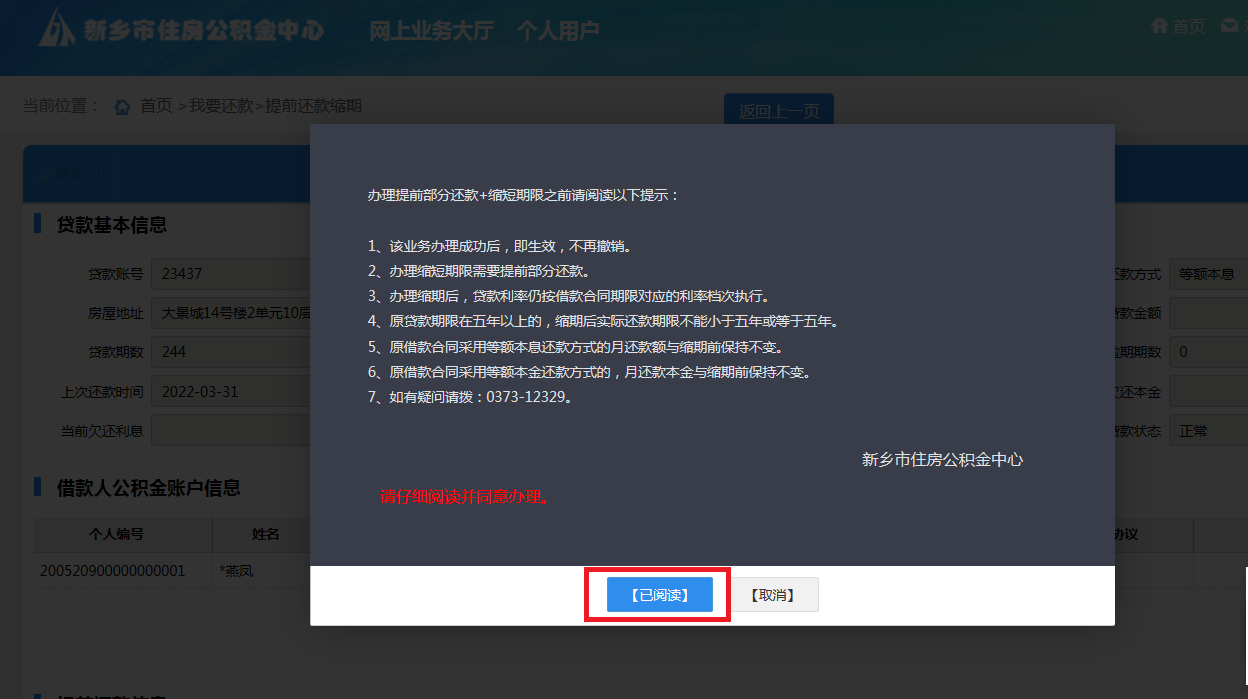1248x699 pixels.
Task: Confirm by clicking 【已阅读】 button
Action: point(659,595)
